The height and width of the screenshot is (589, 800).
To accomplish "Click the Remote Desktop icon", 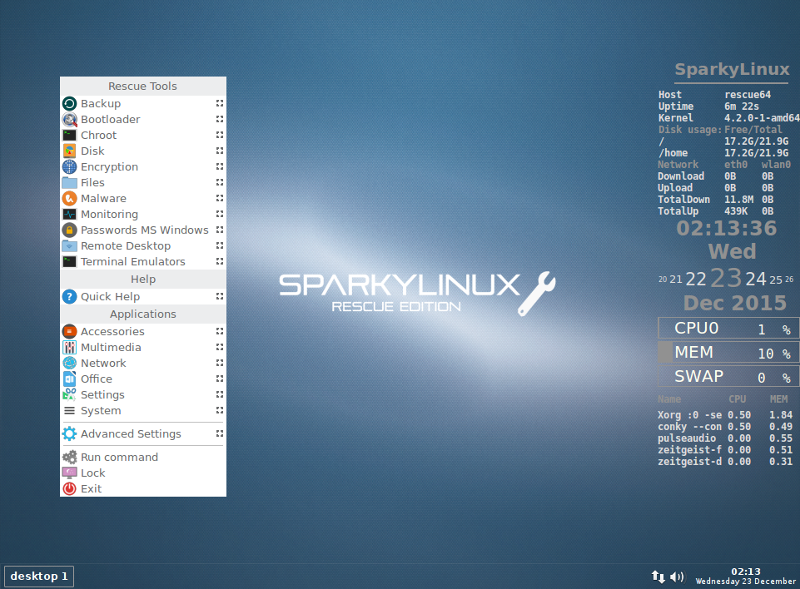I will [69, 246].
